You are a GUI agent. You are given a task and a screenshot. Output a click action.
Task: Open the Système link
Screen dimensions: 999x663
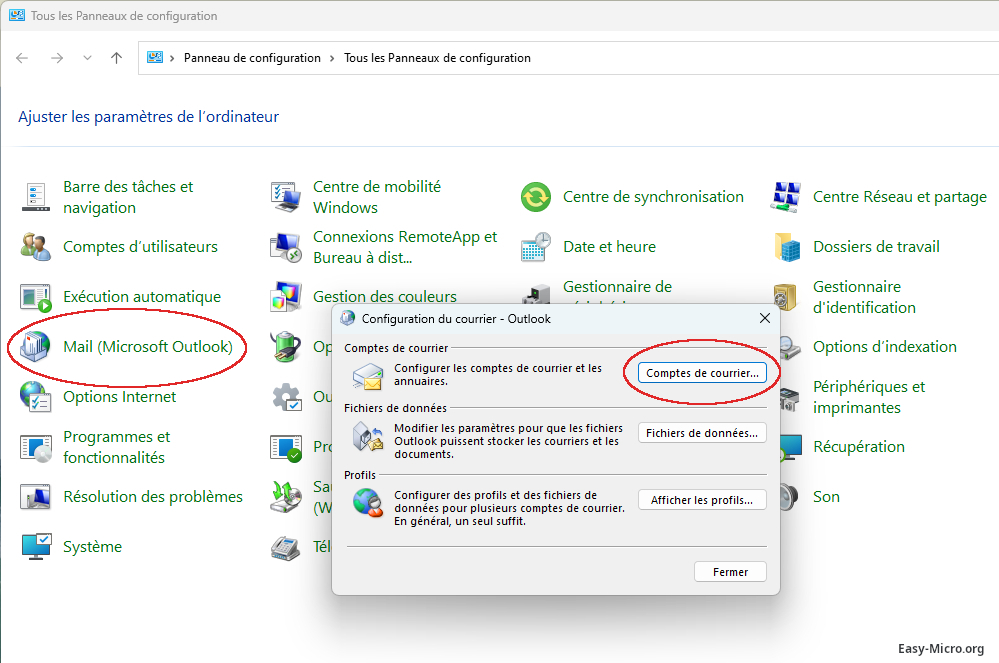coord(92,547)
